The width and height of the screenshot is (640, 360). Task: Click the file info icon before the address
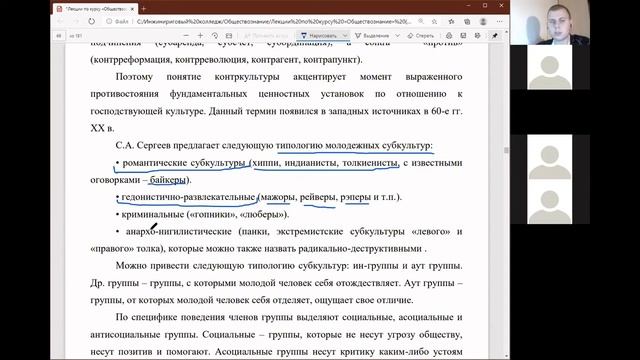[109, 21]
